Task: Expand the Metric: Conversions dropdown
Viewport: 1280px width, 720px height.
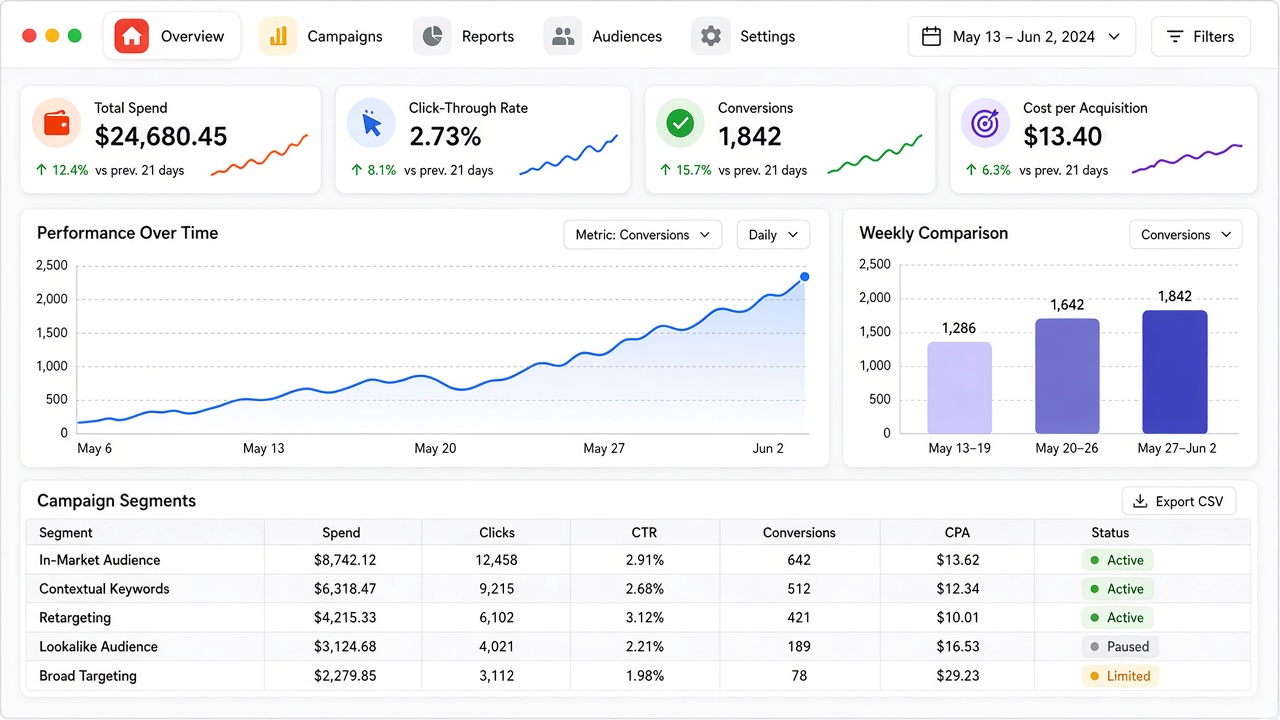Action: (x=642, y=235)
